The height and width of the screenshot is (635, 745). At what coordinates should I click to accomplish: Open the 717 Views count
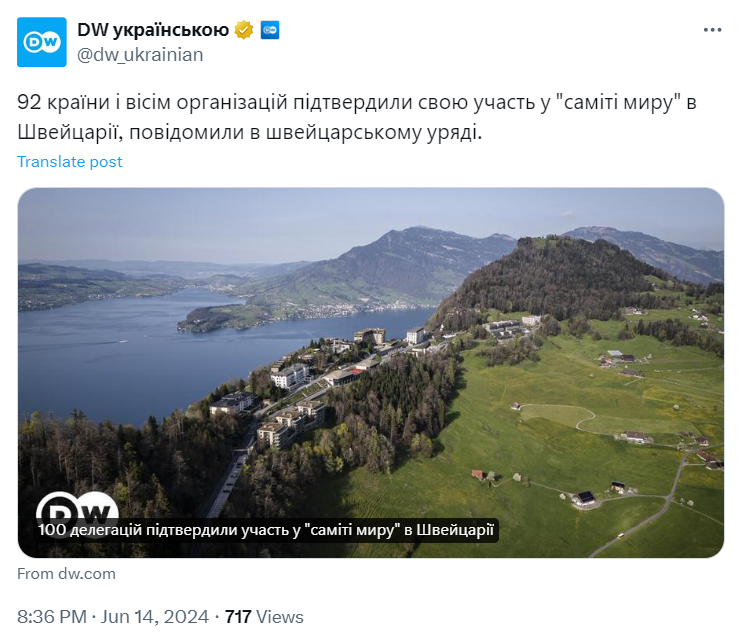click(x=264, y=617)
